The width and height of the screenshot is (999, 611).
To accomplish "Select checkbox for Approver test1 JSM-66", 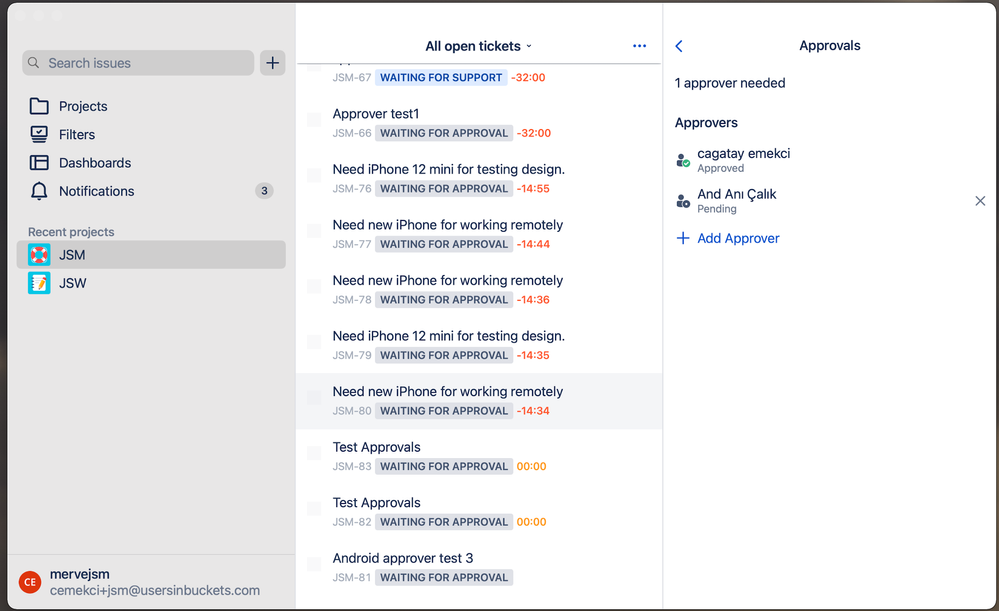I will pyautogui.click(x=314, y=120).
